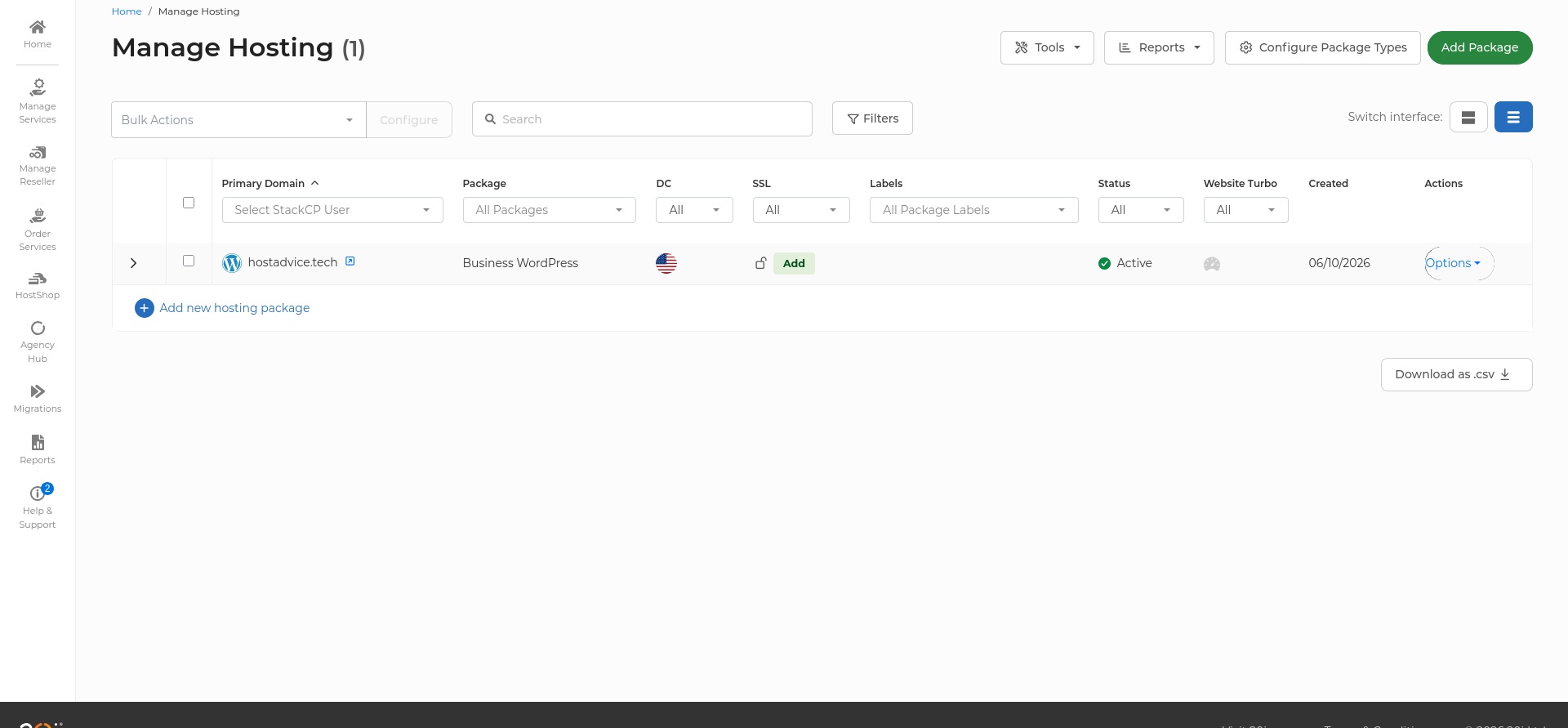The height and width of the screenshot is (728, 1568).
Task: Click the US flag data centre icon
Action: (x=666, y=263)
